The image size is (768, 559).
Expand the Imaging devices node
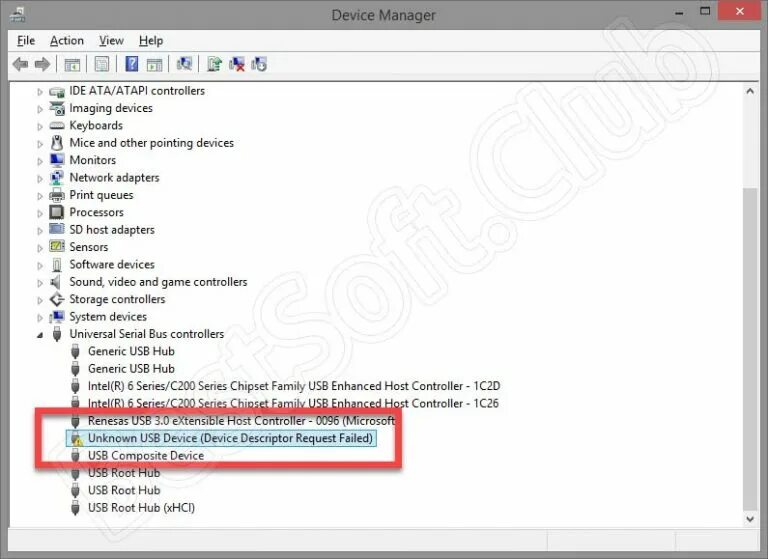pyautogui.click(x=40, y=109)
